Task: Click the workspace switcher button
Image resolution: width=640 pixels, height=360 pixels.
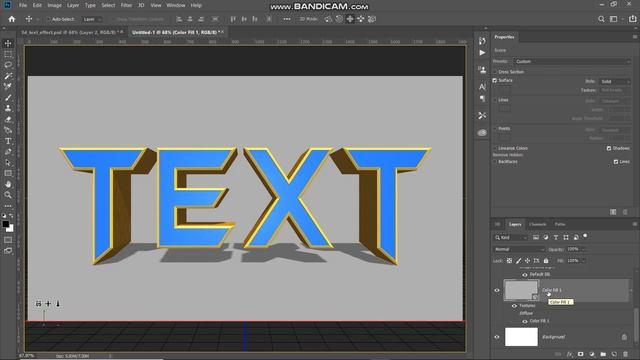Action: pyautogui.click(x=613, y=19)
